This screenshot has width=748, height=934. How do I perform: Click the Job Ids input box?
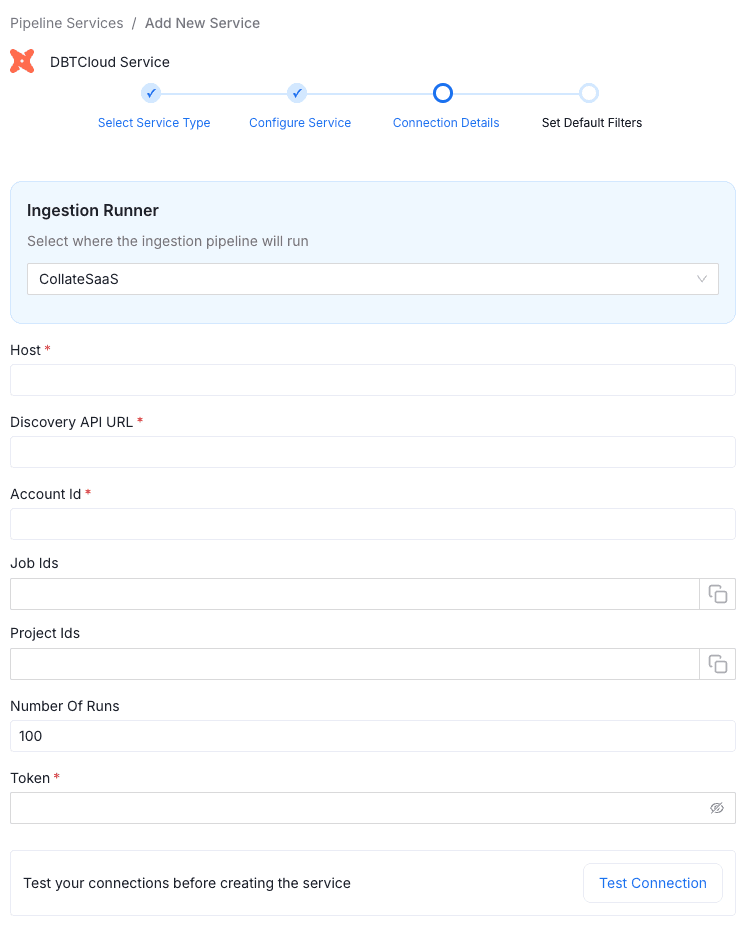click(x=355, y=594)
